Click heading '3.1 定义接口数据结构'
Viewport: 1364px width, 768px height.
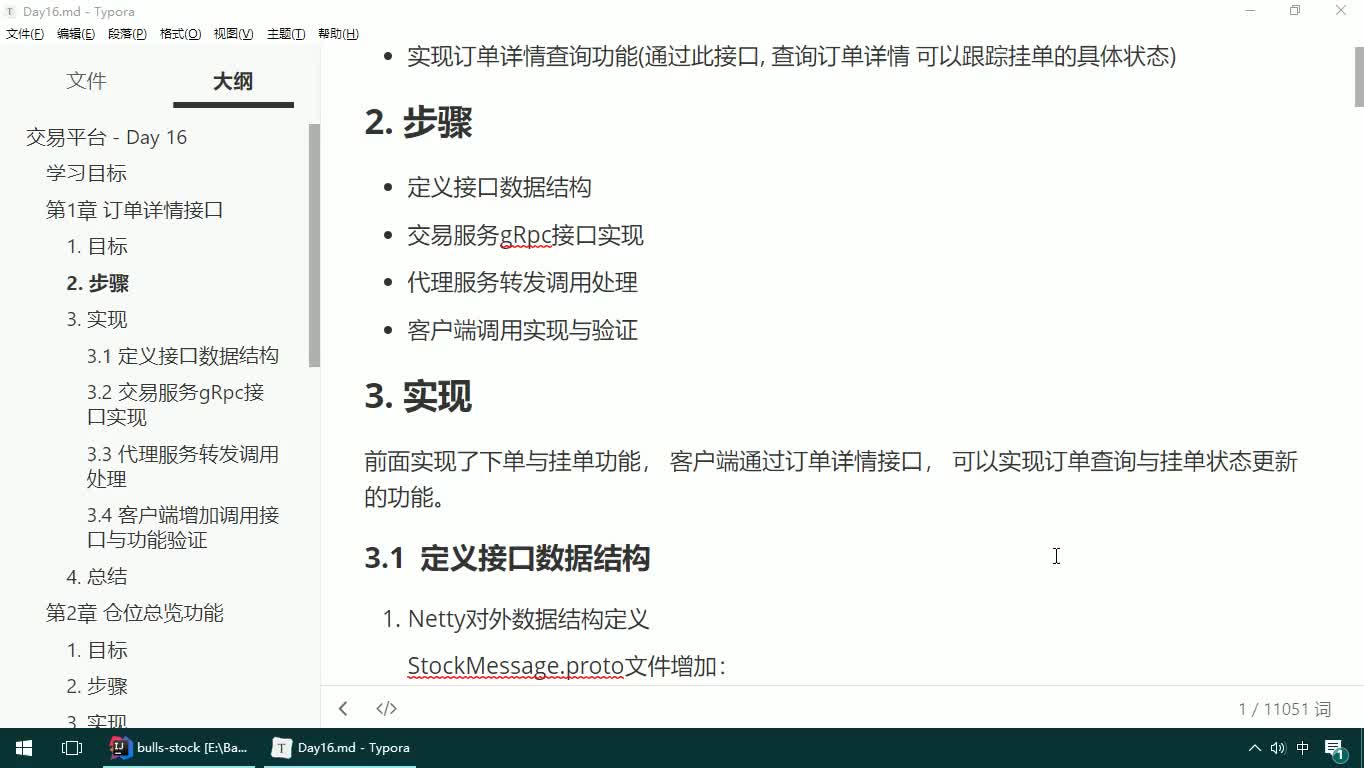507,558
